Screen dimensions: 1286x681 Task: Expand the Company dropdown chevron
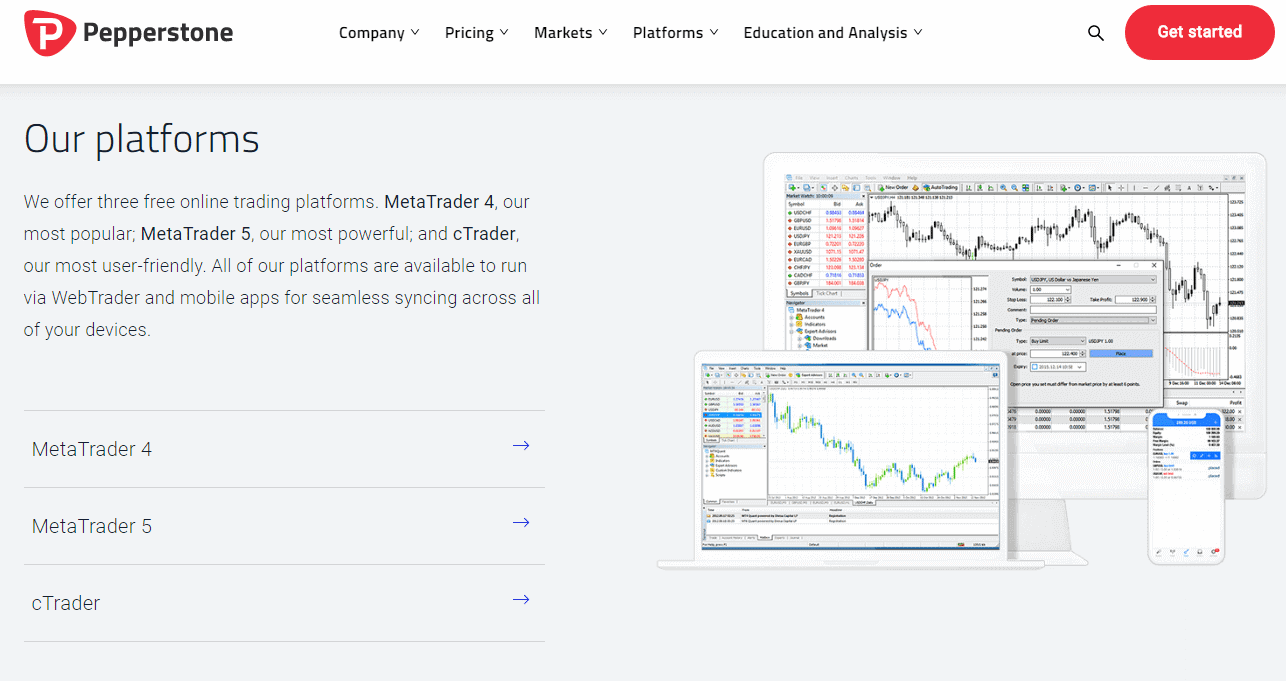pos(417,32)
